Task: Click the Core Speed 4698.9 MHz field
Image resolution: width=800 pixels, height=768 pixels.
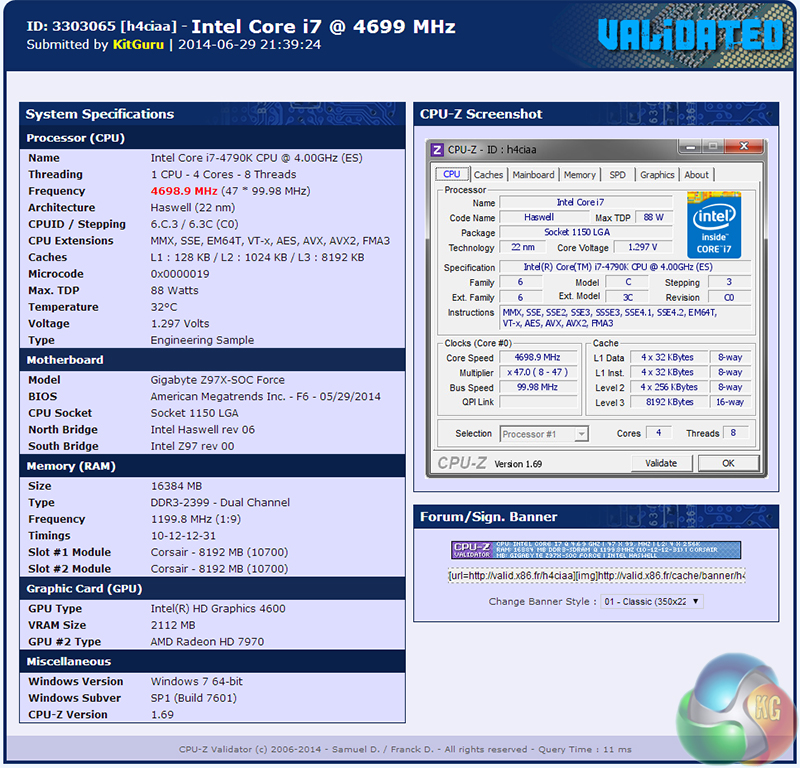Action: tap(538, 357)
